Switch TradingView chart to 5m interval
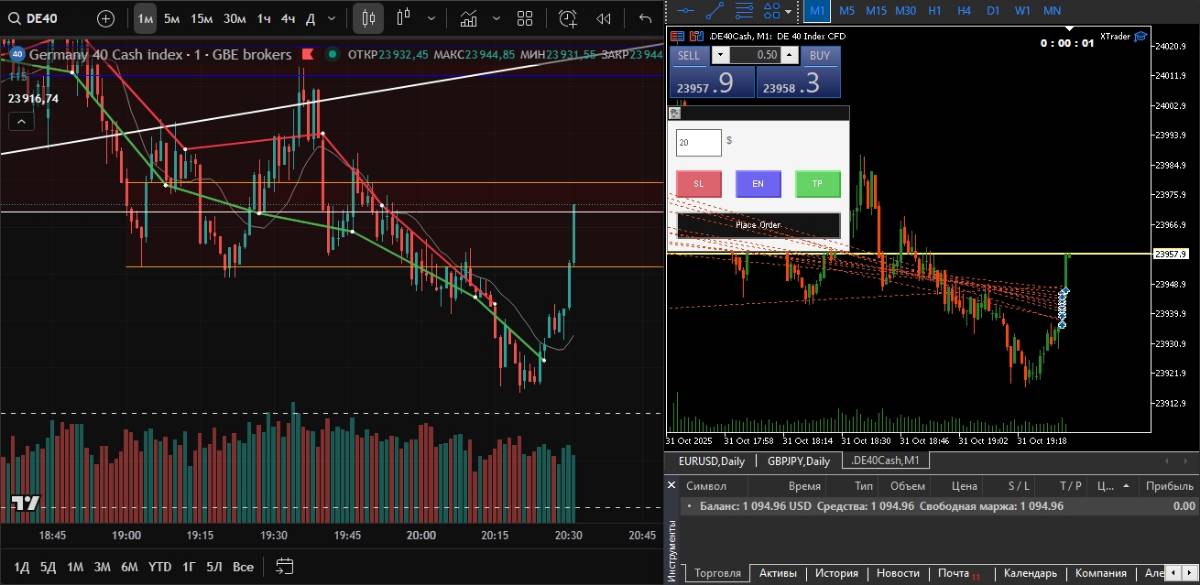 click(172, 18)
